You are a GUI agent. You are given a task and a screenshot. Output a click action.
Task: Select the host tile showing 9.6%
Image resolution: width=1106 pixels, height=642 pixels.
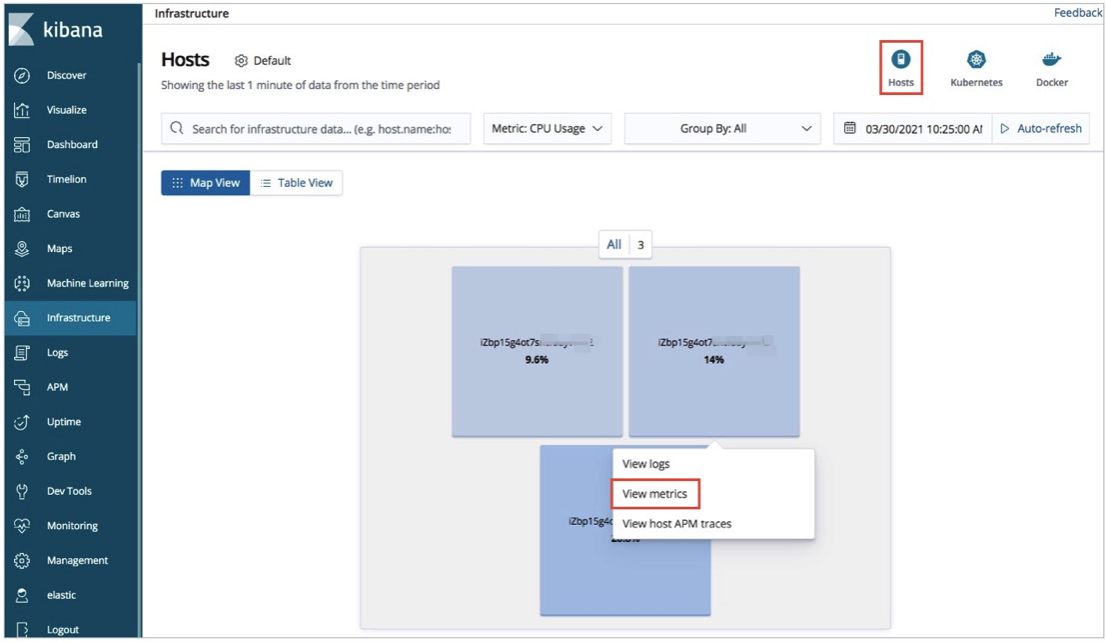[x=537, y=351]
